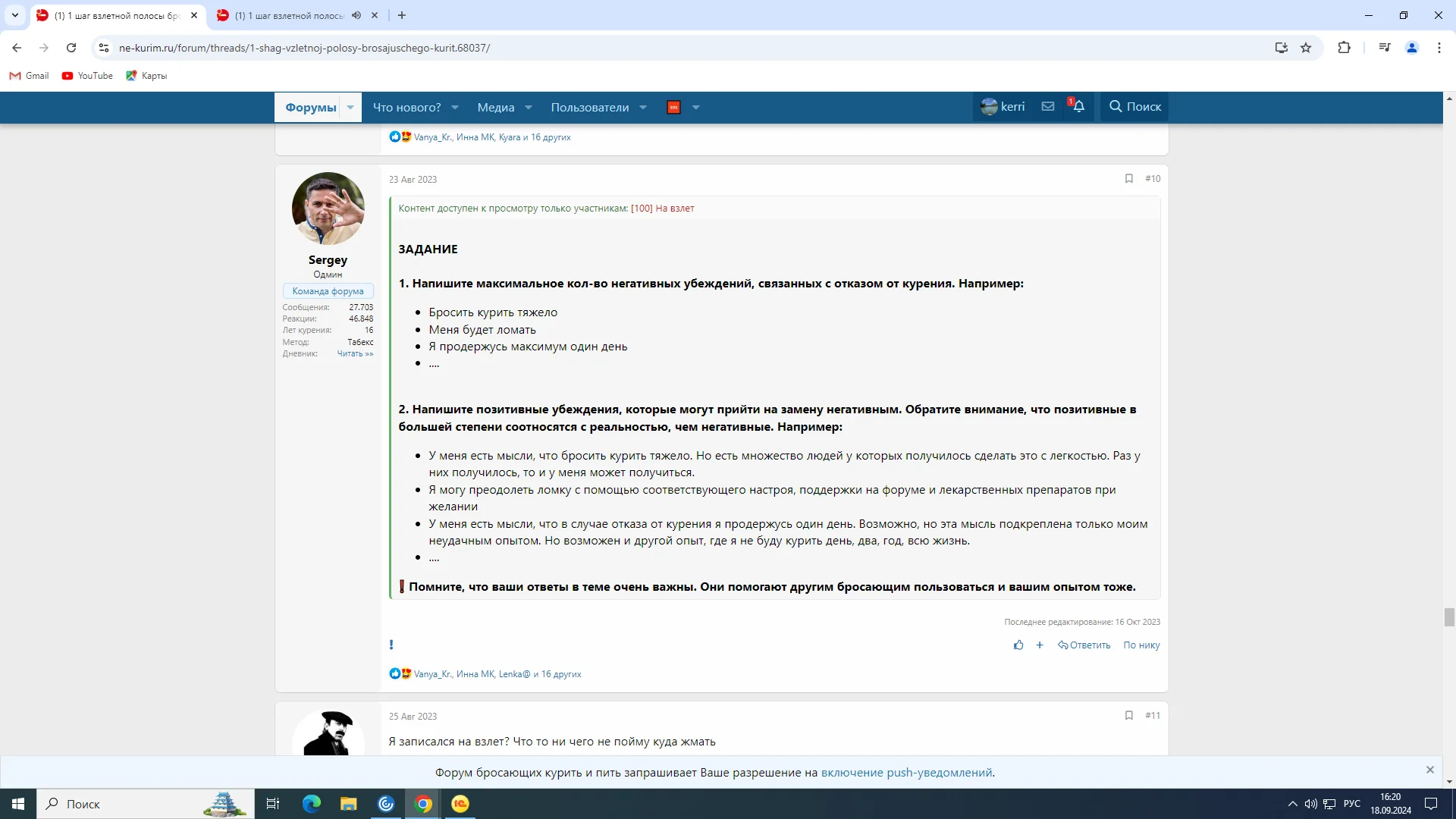Expand the Что нового? dropdown arrow
Viewport: 1456px width, 819px height.
tap(455, 108)
